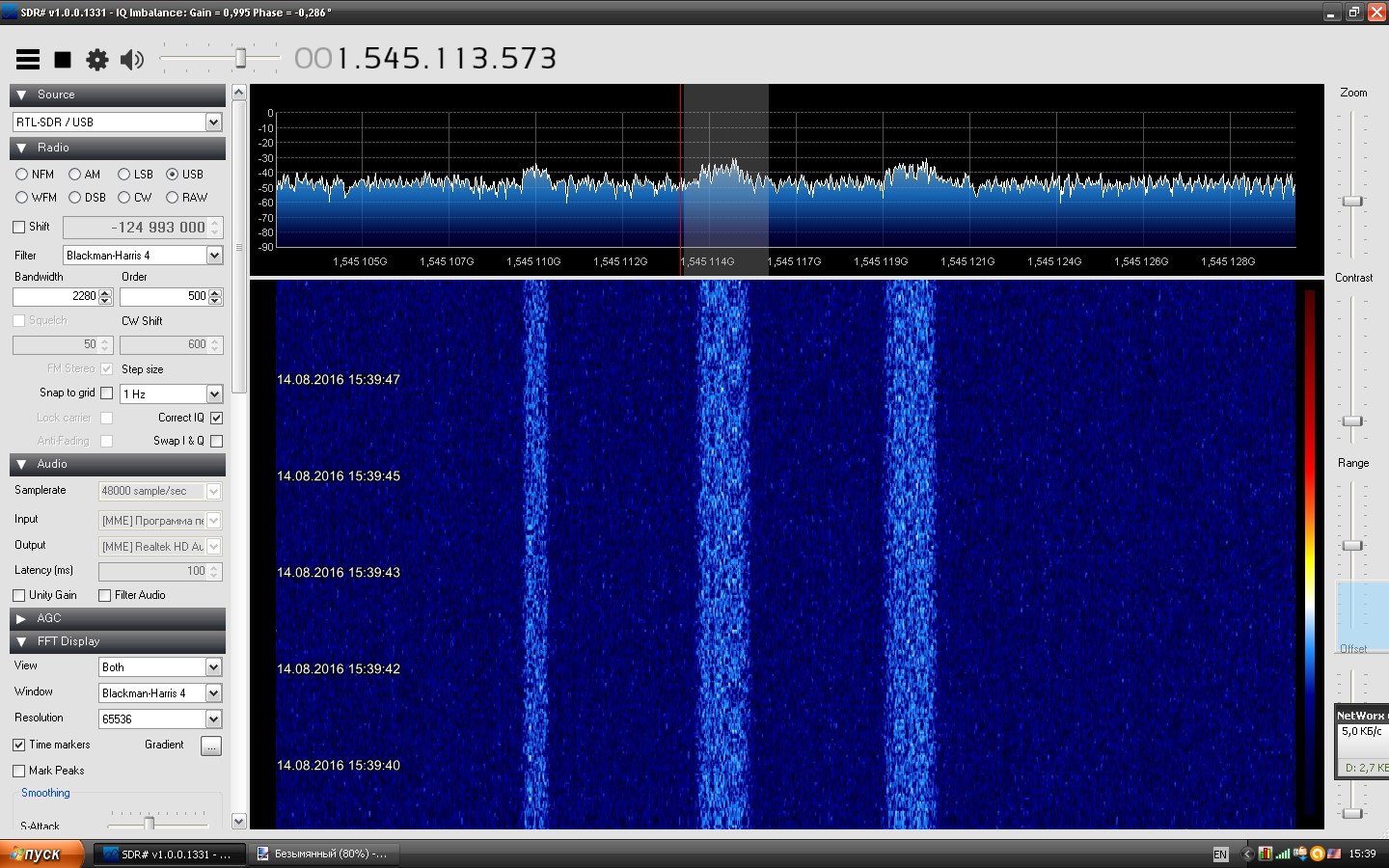Move the Range slider thumb
This screenshot has width=1389, height=868.
coord(1352,546)
